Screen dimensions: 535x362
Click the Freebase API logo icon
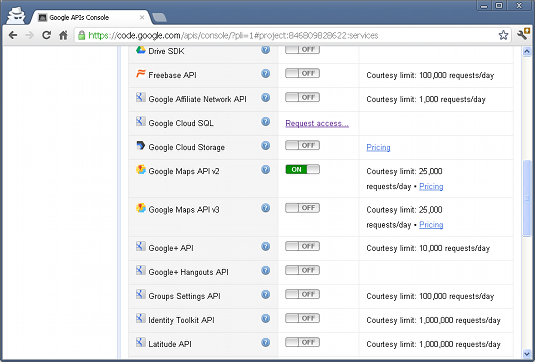point(141,73)
